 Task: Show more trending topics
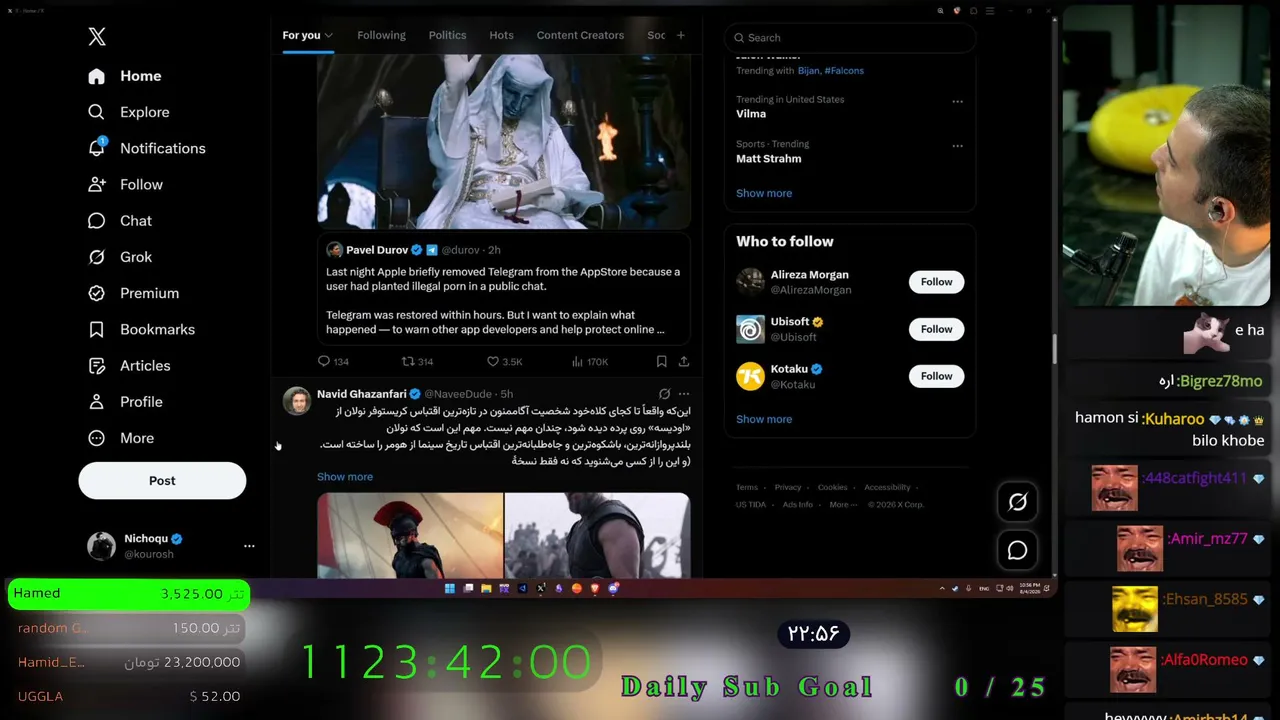click(764, 193)
